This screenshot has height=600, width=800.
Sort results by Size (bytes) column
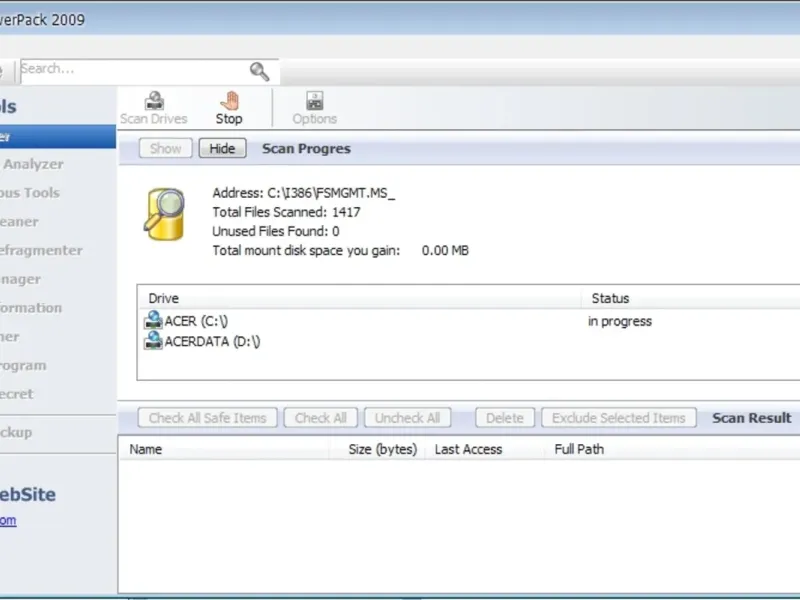[378, 449]
